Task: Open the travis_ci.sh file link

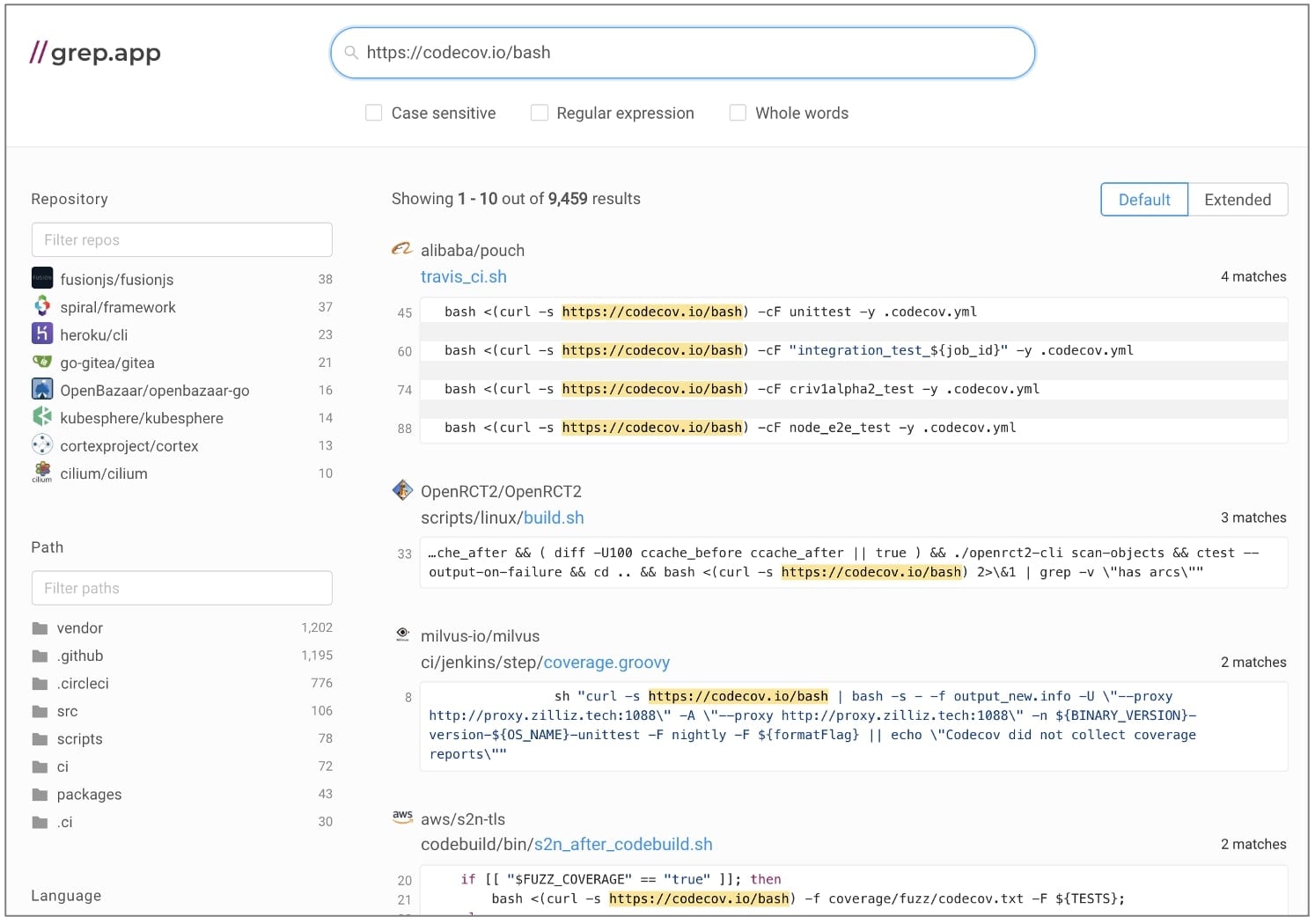Action: 464,275
